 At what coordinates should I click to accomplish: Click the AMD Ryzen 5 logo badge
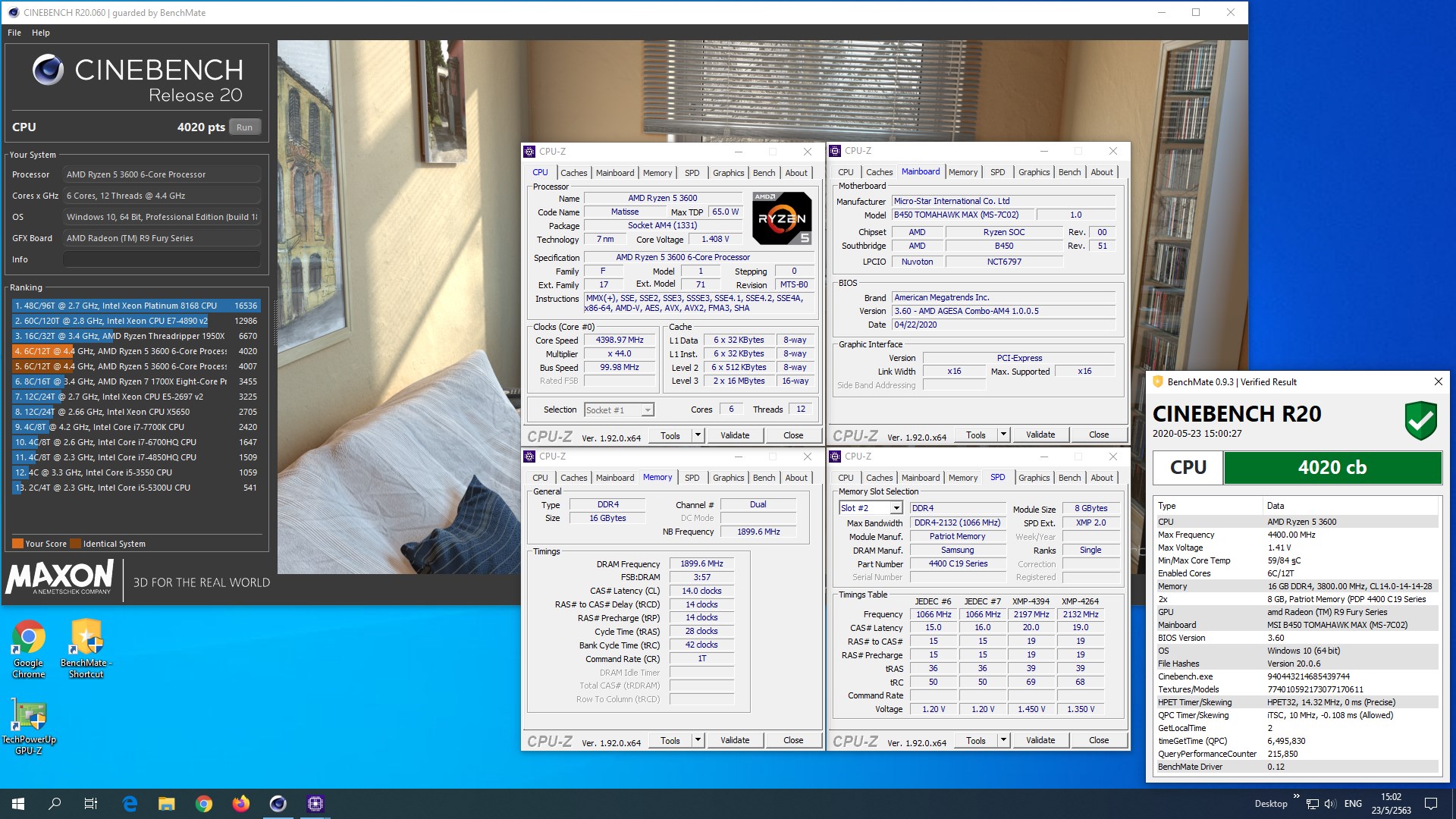click(782, 218)
